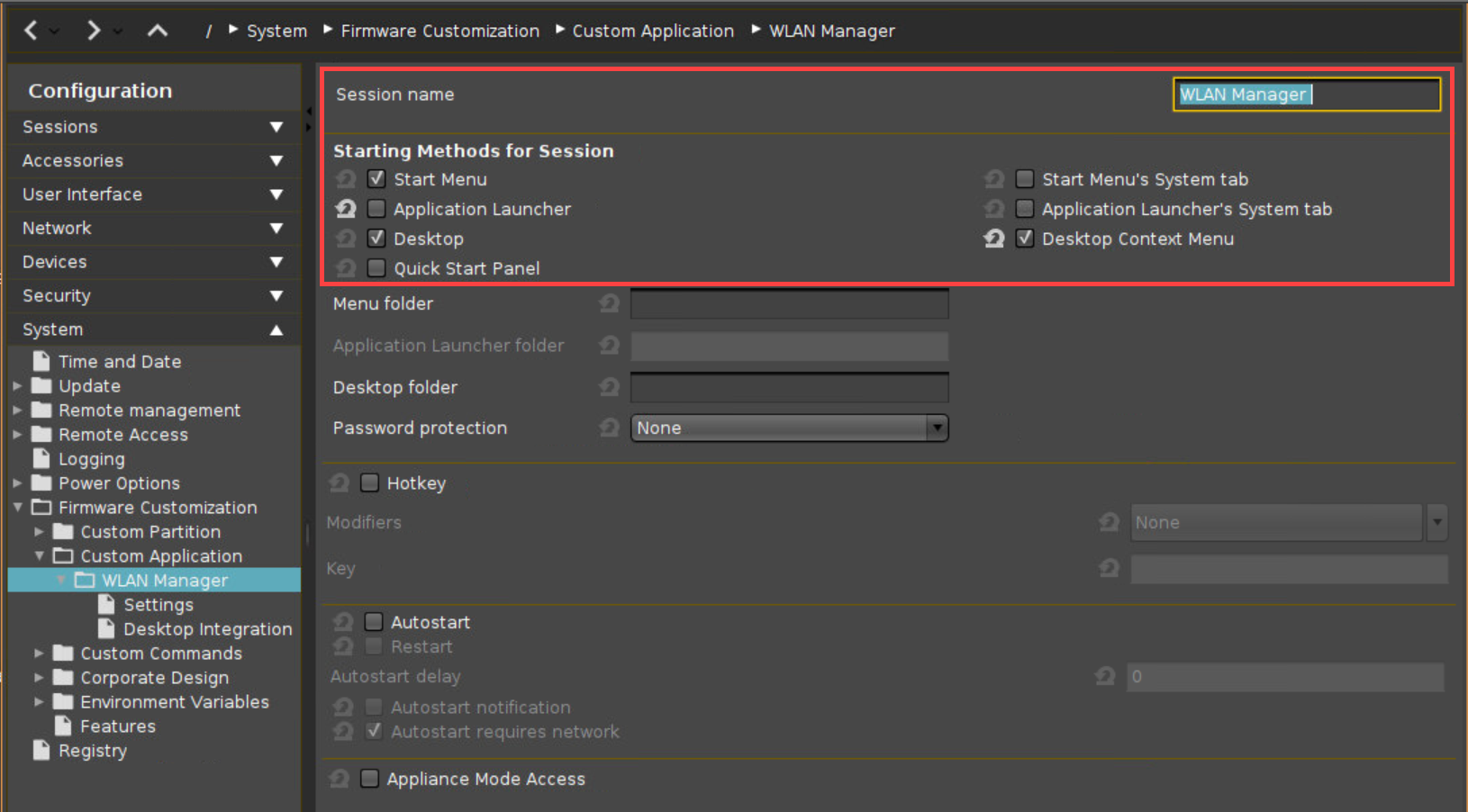Reset Application Launcher setting to default
Image resolution: width=1468 pixels, height=812 pixels.
click(x=345, y=208)
